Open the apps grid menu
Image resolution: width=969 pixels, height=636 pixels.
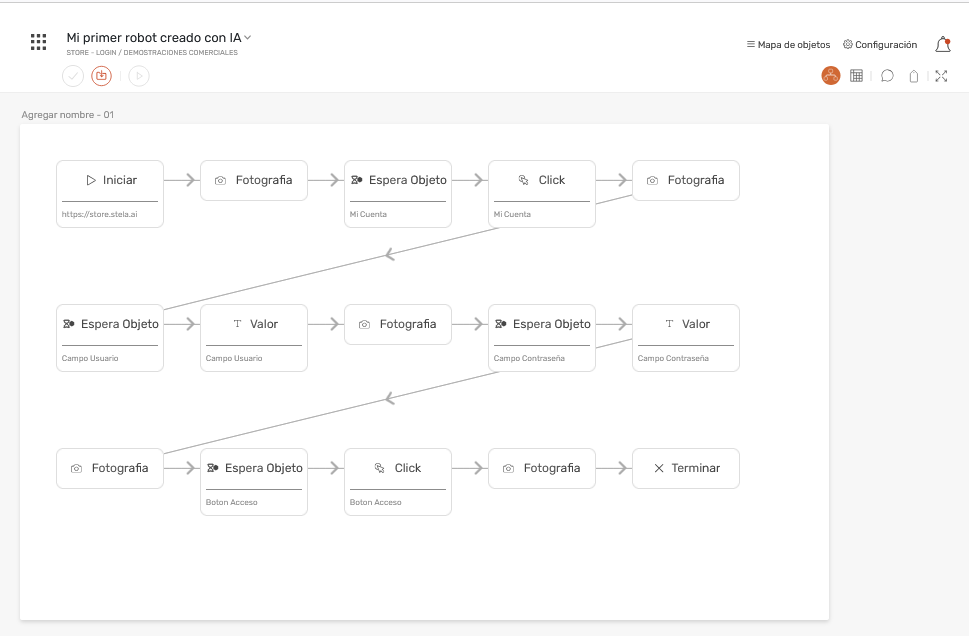coord(39,42)
